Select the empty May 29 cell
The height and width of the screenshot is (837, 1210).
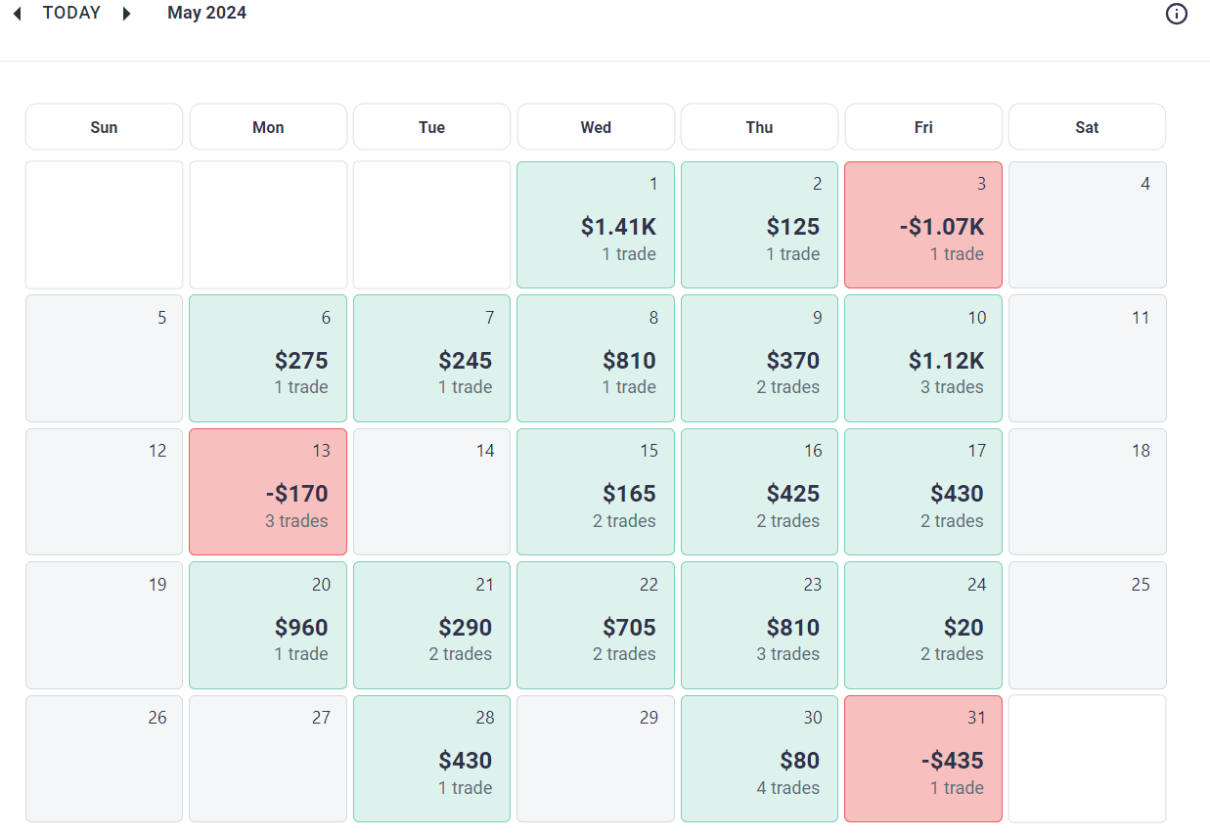pos(596,759)
